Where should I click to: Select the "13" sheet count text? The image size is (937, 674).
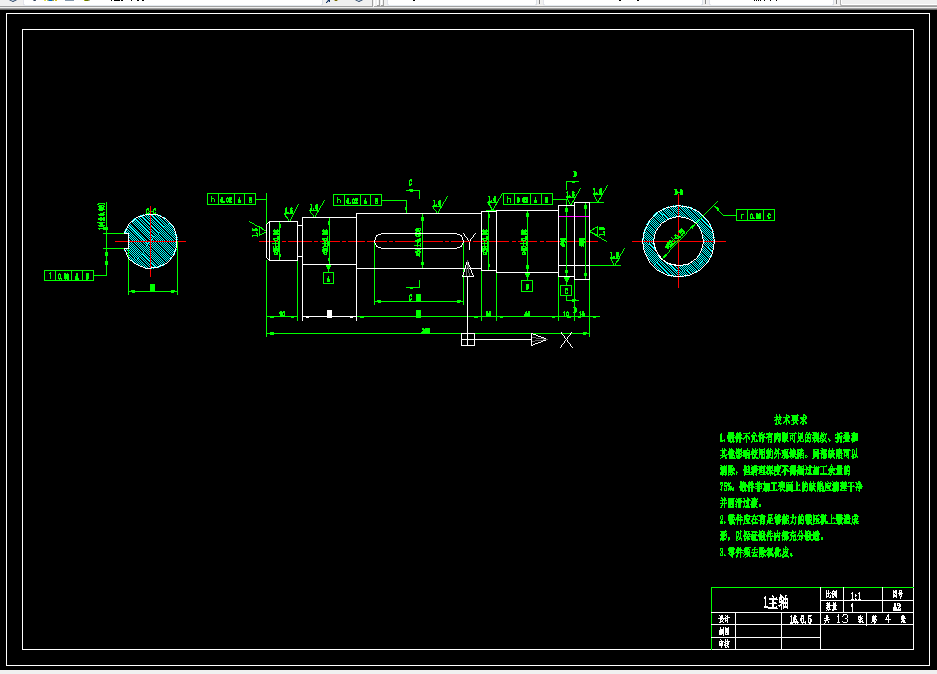click(x=842, y=619)
